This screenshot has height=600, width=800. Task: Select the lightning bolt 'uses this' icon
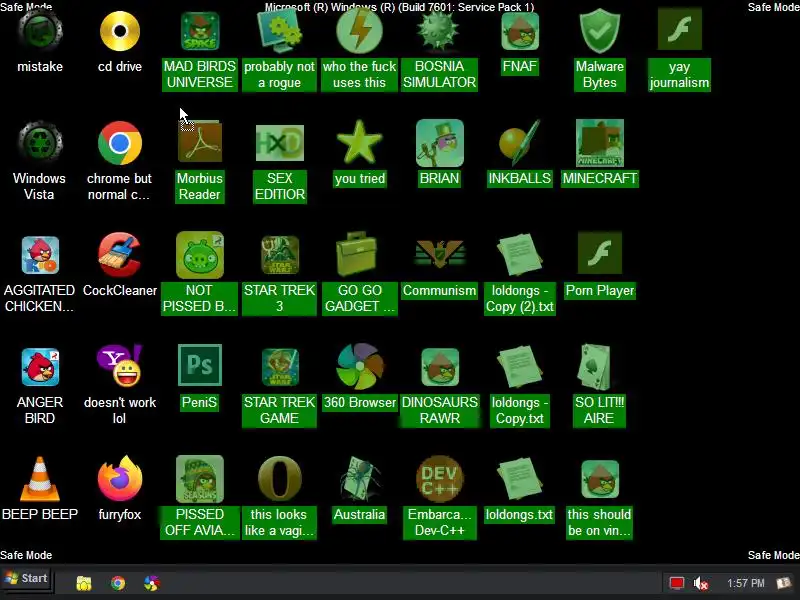(360, 32)
